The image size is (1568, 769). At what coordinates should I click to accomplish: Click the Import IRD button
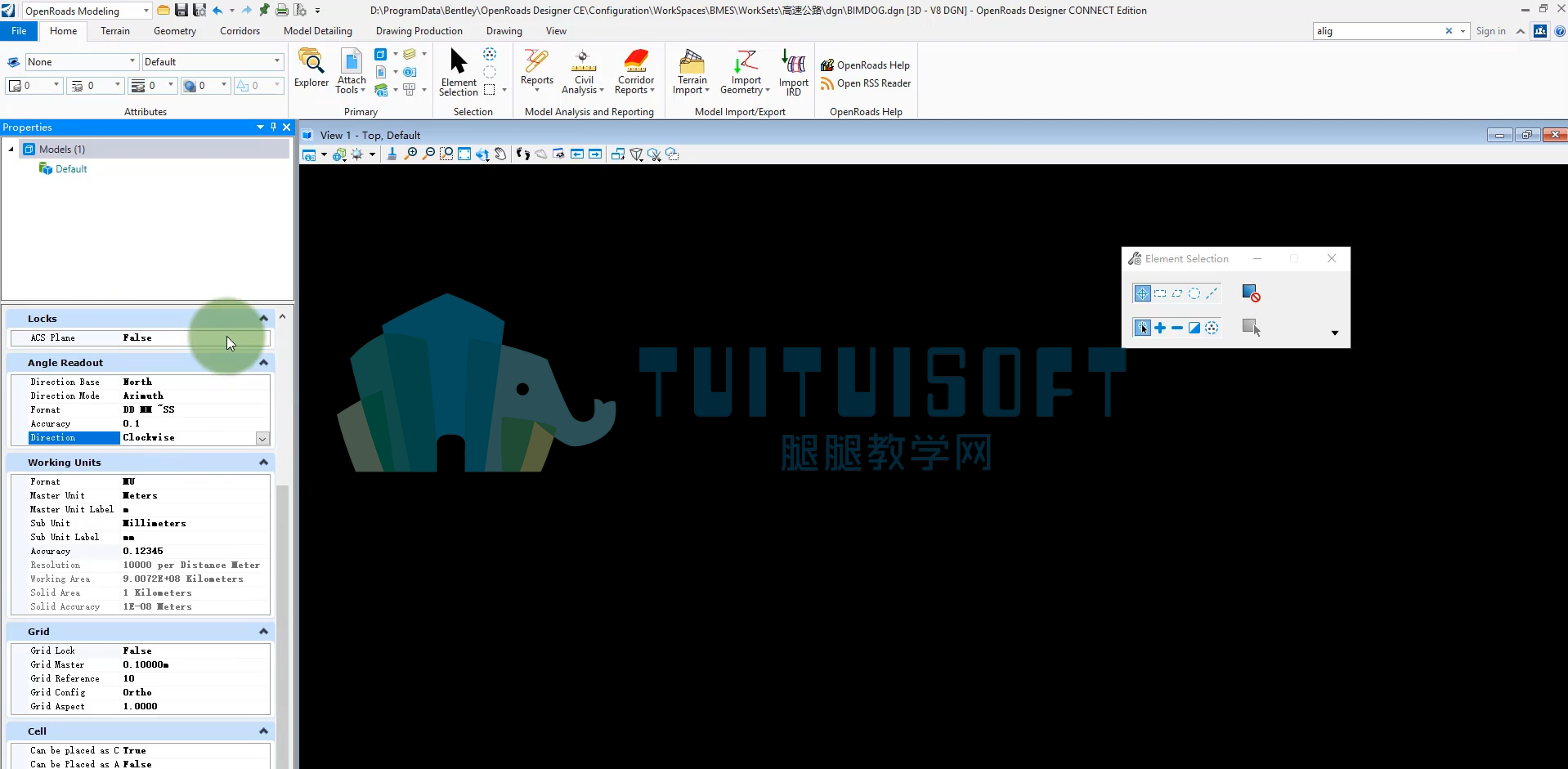click(793, 72)
